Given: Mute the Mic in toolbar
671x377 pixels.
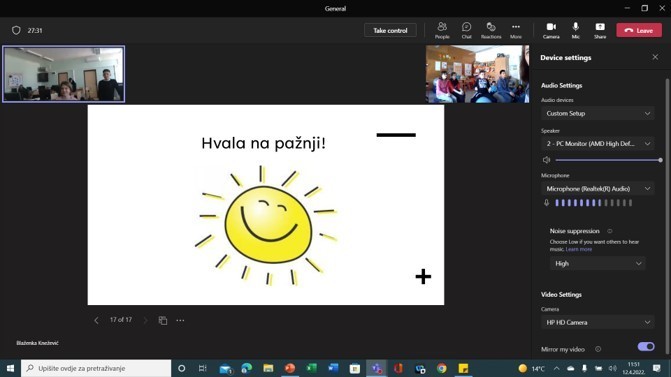Looking at the screenshot, I should [x=576, y=30].
